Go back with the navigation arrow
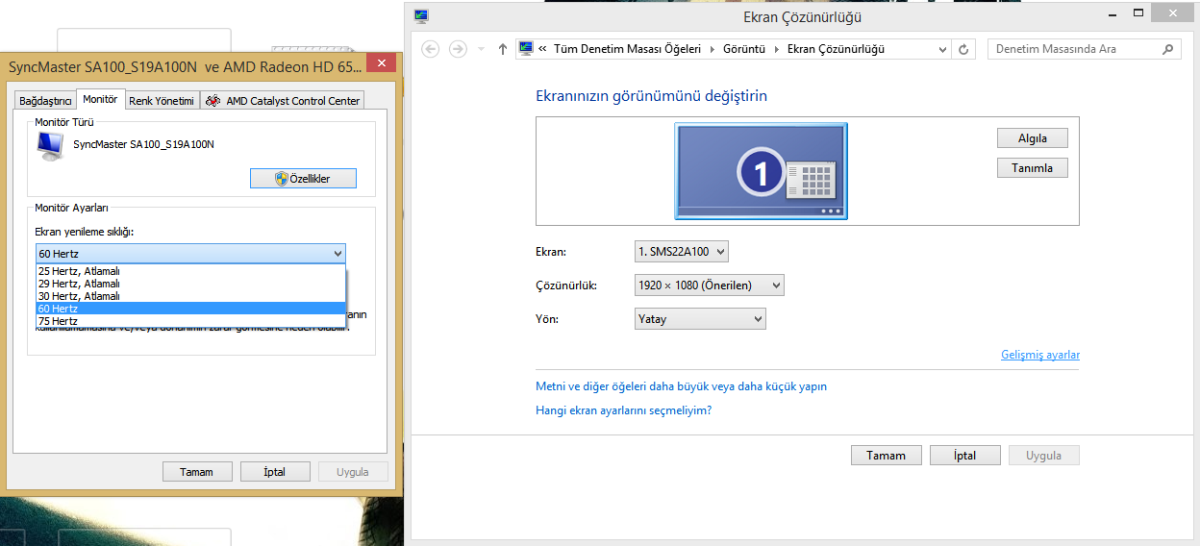 click(x=431, y=49)
